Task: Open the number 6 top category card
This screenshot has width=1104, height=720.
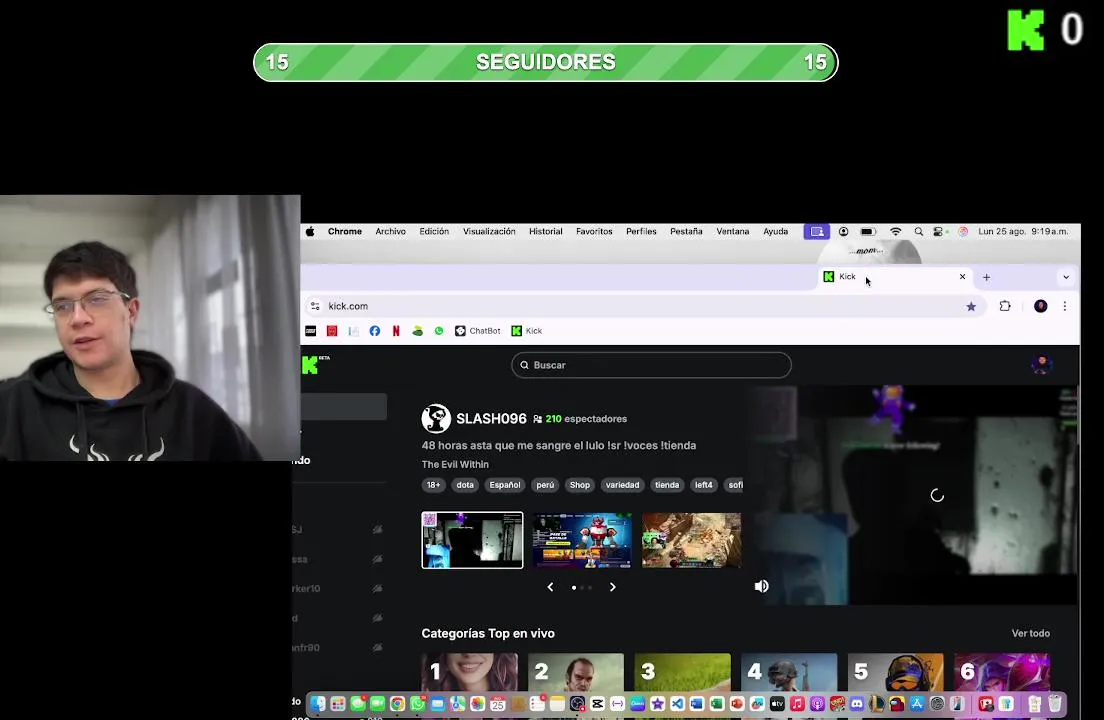Action: click(x=1002, y=672)
